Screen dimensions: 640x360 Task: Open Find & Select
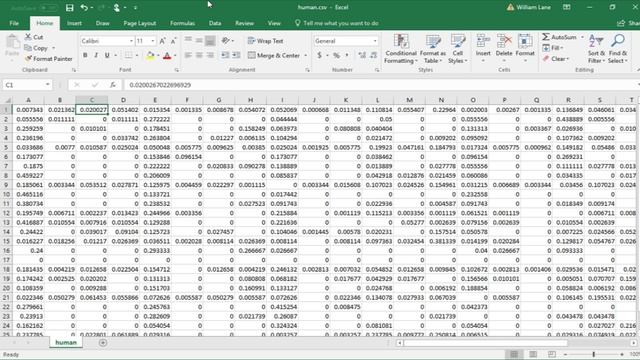618,49
